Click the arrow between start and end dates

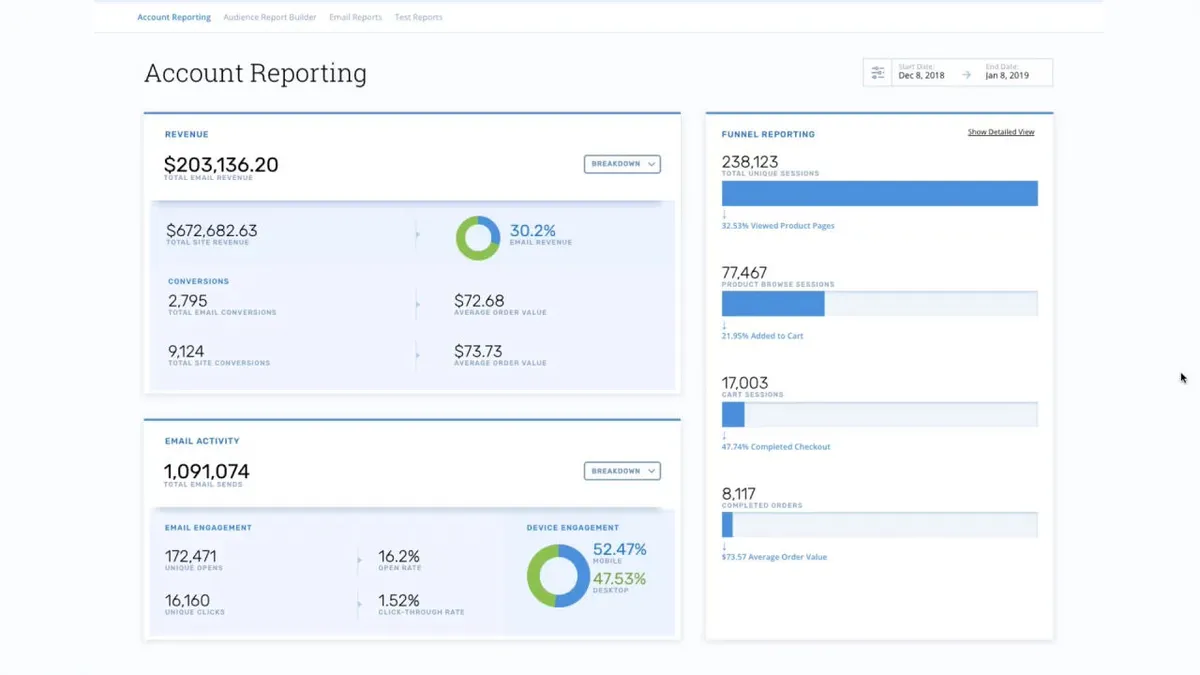pos(966,75)
